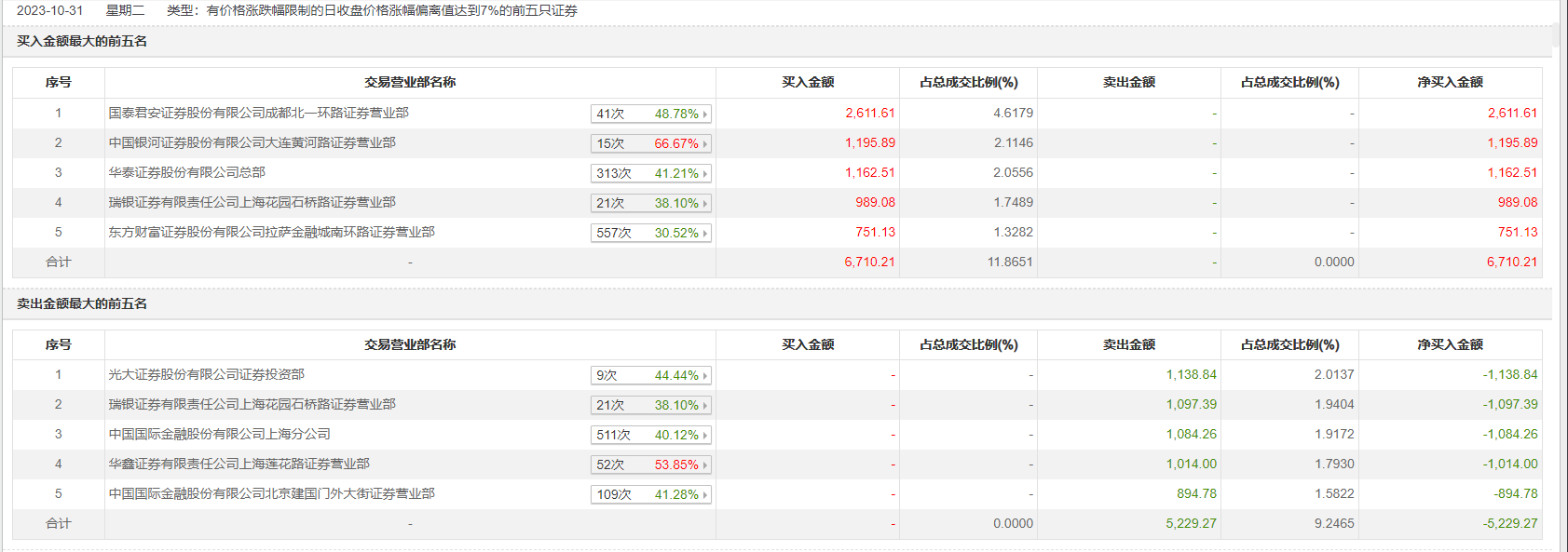Open 光大证券股份有限公司证券投资部 link

[x=206, y=374]
